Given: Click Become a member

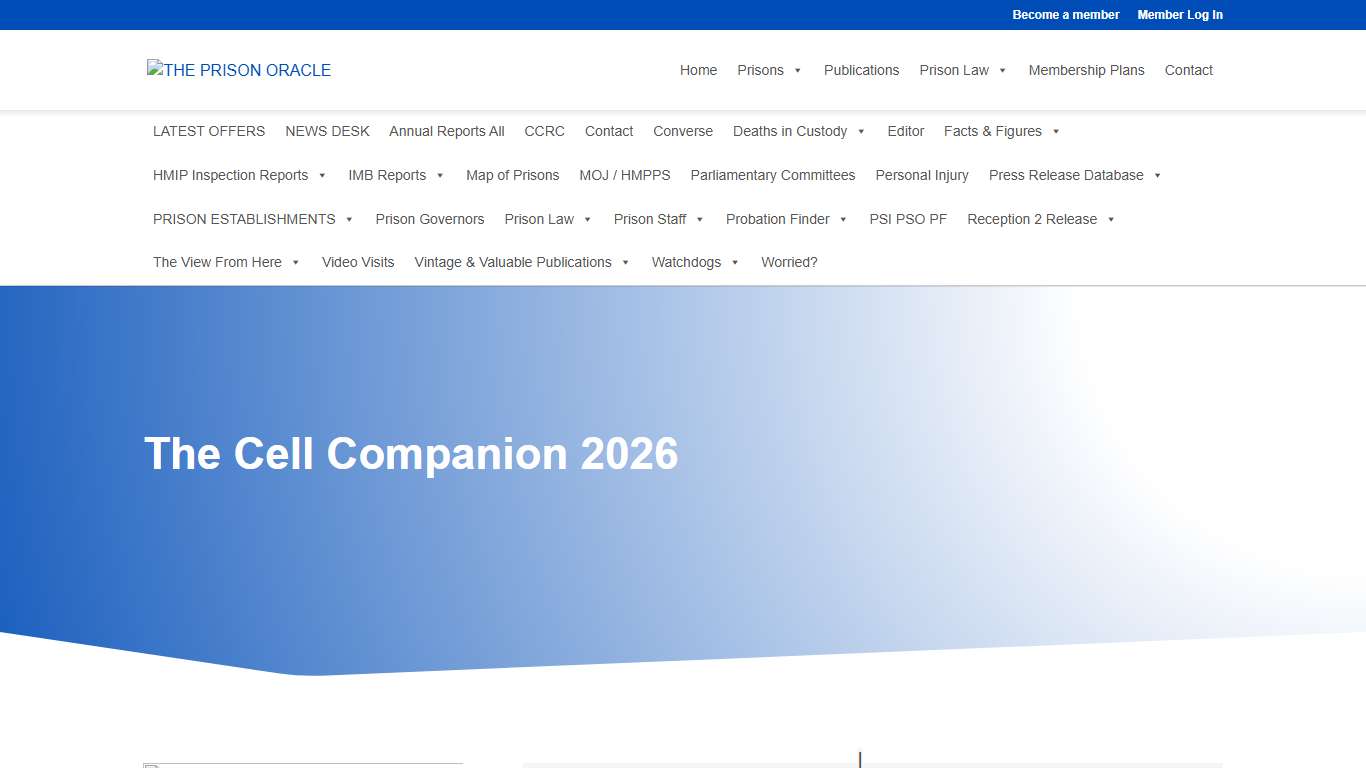Looking at the screenshot, I should pyautogui.click(x=1066, y=14).
